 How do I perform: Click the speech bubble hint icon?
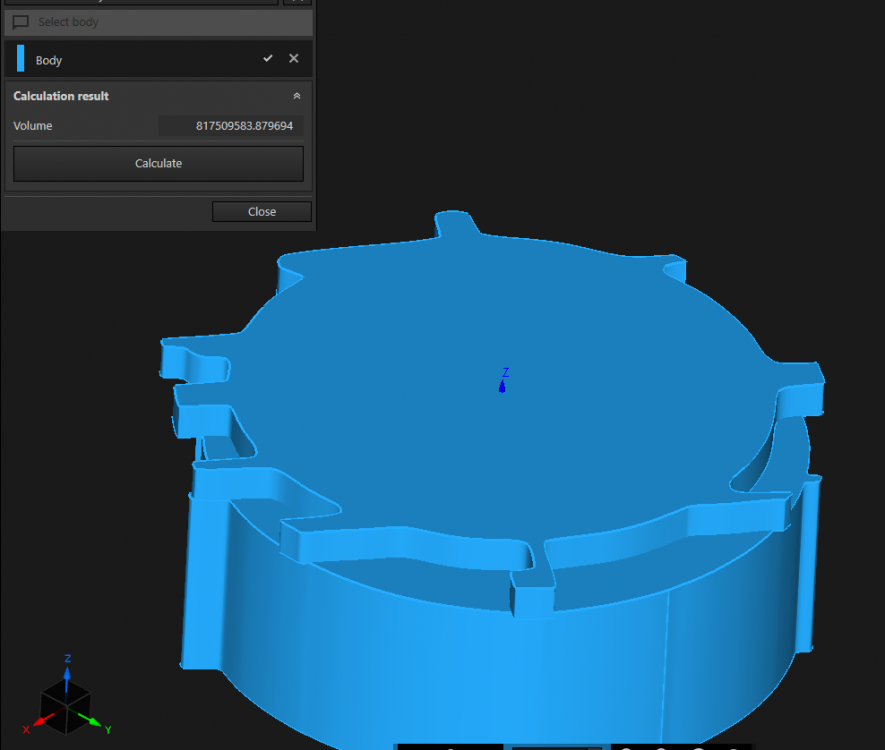(x=21, y=22)
